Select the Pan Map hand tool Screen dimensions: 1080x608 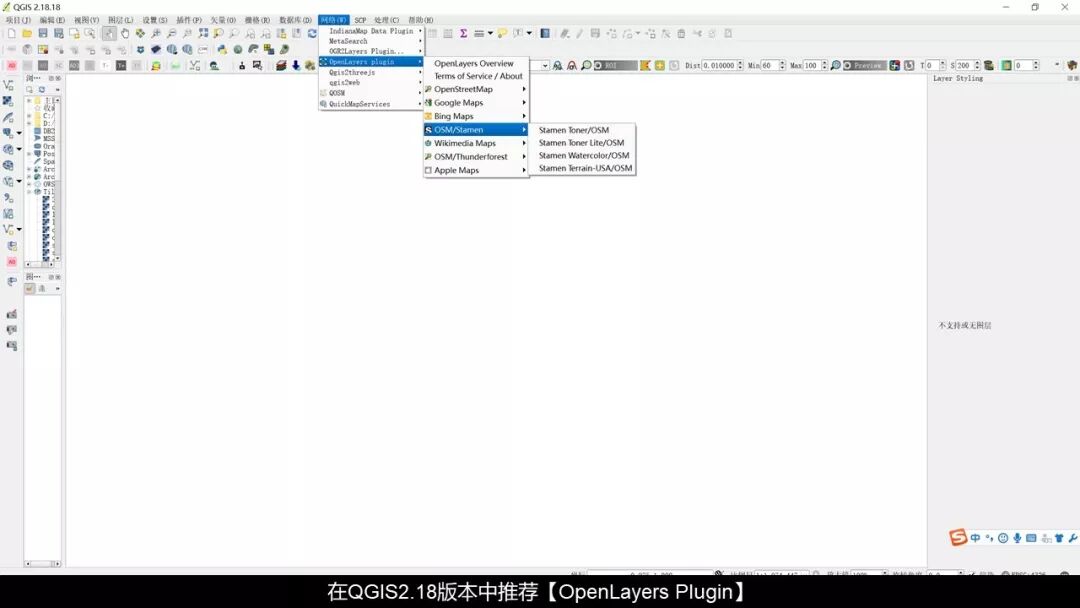coord(125,33)
